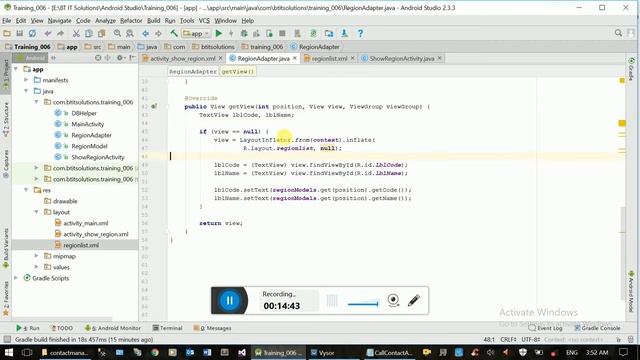640x360 pixels.
Task: Open MainActivity in project tree
Action: coord(87,124)
